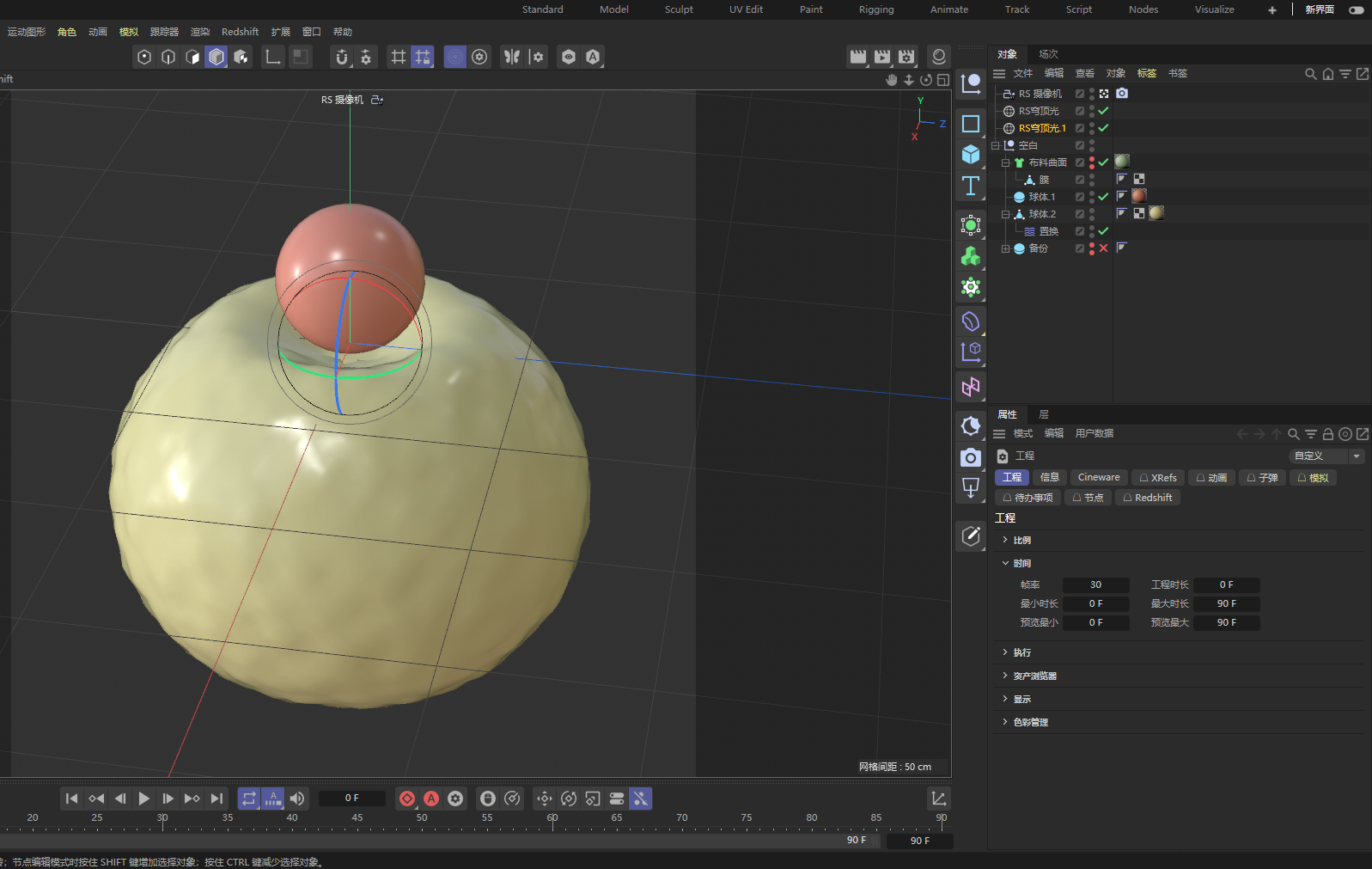The height and width of the screenshot is (869, 1372).
Task: Toggle enable checkmark for 布料曲面
Action: coord(1103,162)
